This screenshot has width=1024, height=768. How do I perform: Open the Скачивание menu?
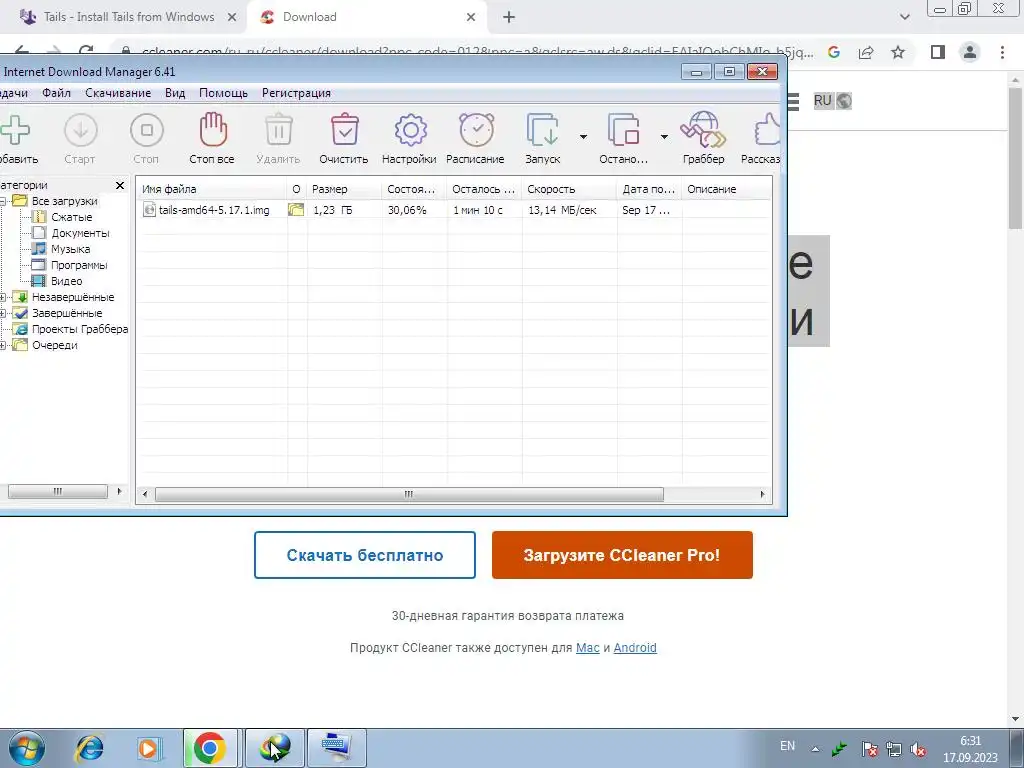(x=118, y=93)
